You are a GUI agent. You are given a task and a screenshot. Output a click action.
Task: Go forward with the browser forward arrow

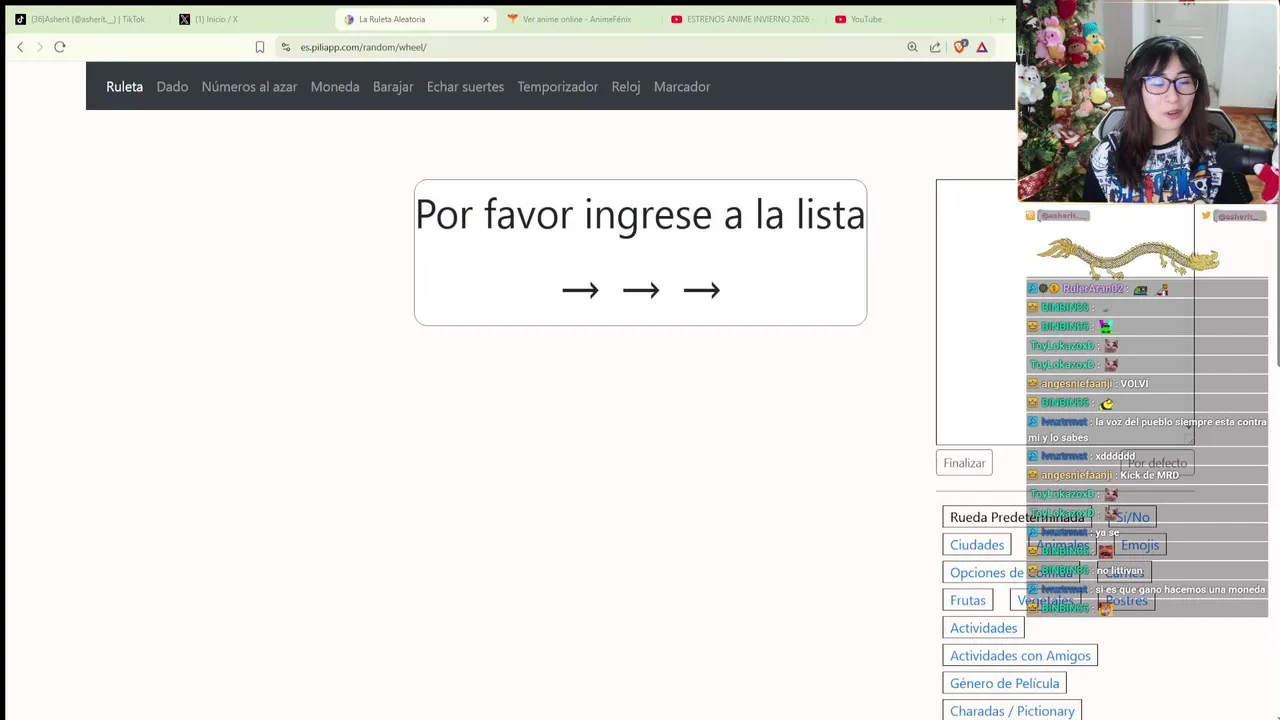(40, 47)
